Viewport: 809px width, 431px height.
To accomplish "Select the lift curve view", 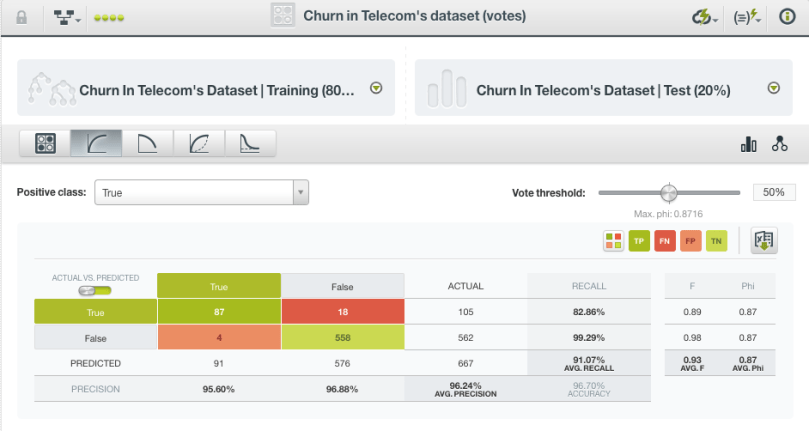I will (x=250, y=144).
